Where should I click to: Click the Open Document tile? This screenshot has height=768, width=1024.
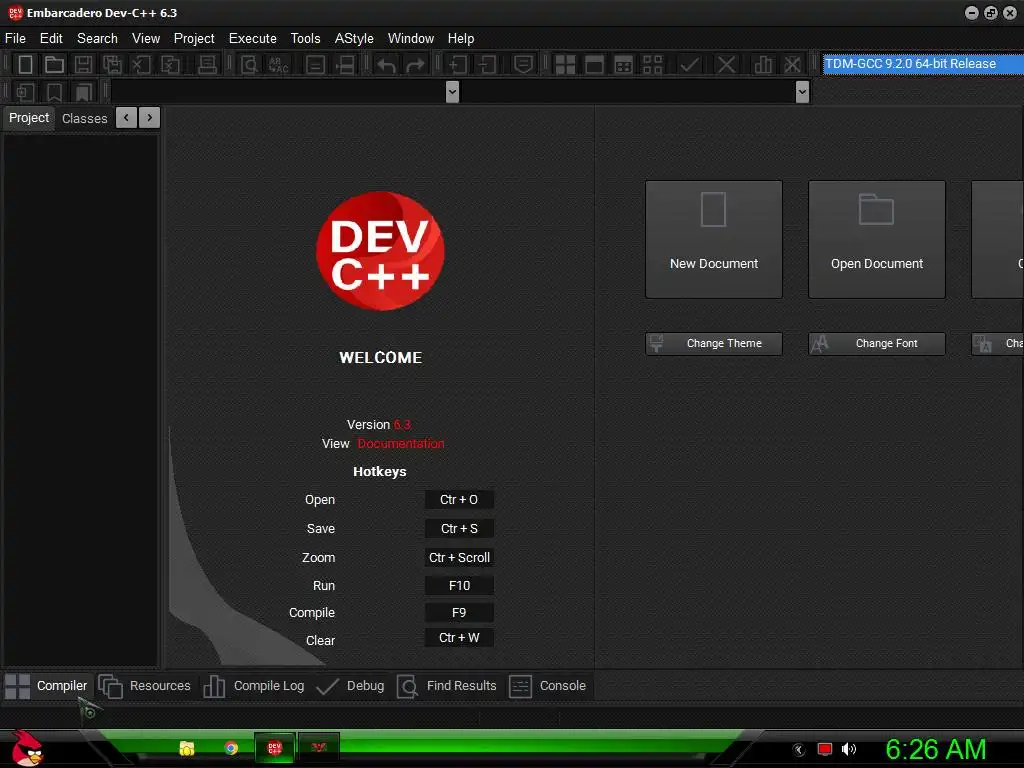coord(877,240)
